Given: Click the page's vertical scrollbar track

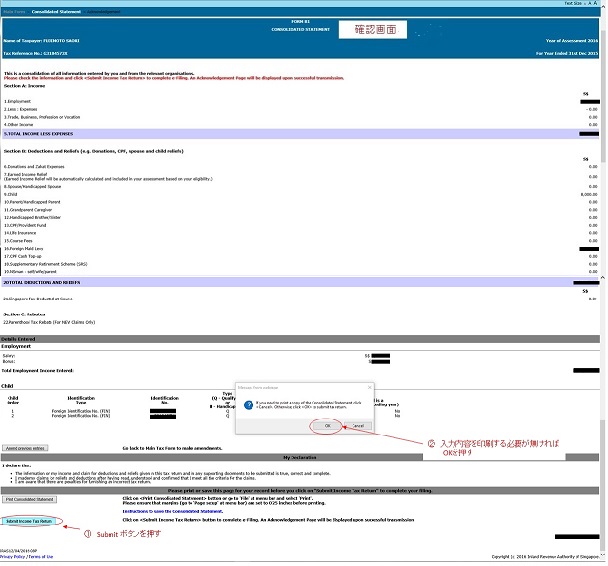Looking at the screenshot, I should 603,300.
